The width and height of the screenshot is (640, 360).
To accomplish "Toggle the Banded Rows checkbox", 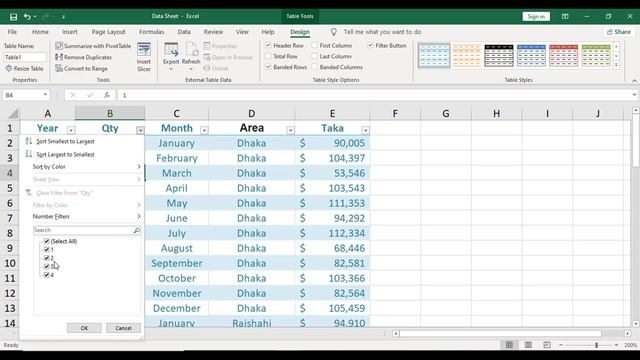I will click(269, 67).
